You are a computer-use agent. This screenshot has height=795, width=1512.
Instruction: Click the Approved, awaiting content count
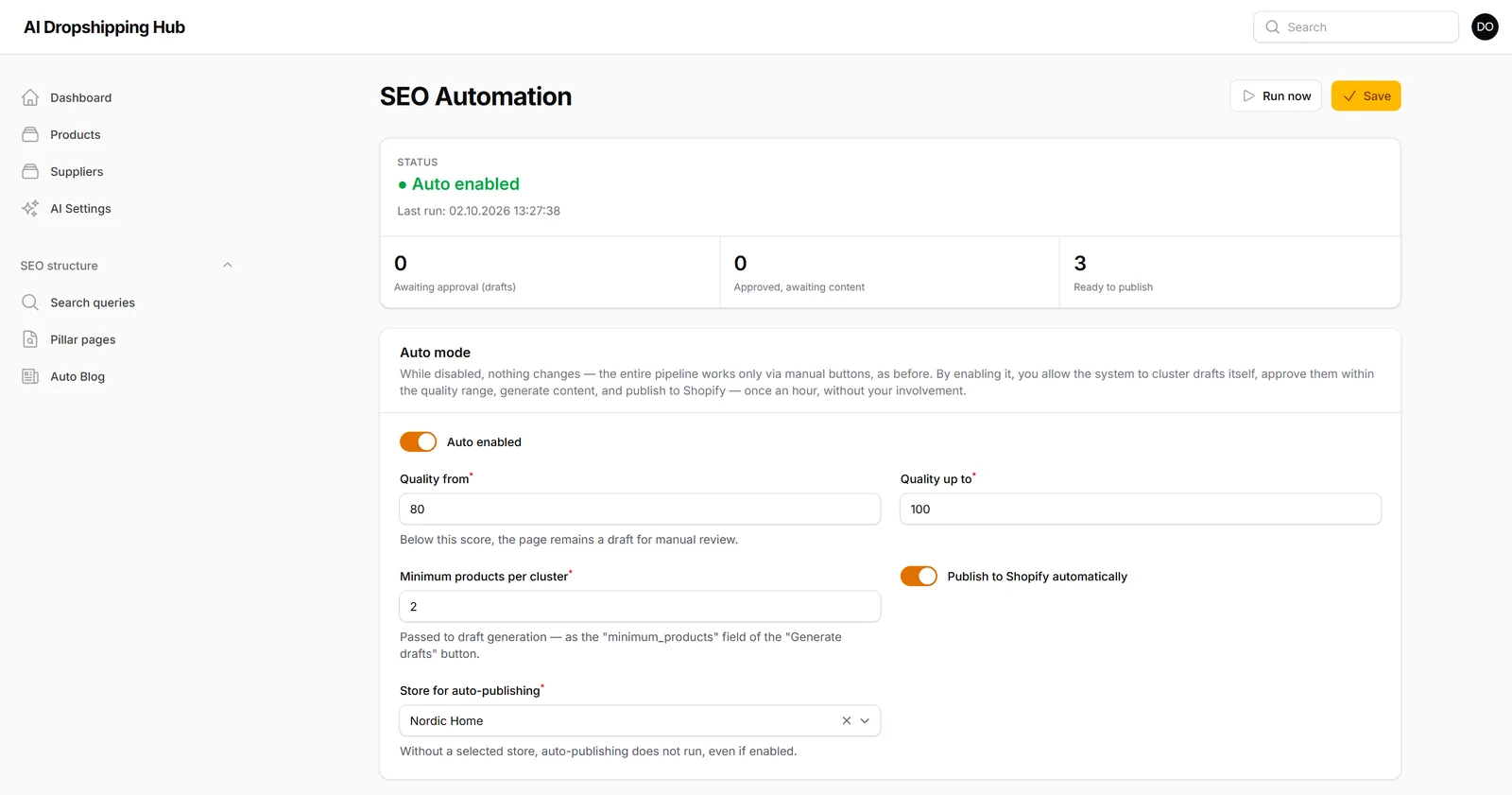click(x=741, y=263)
